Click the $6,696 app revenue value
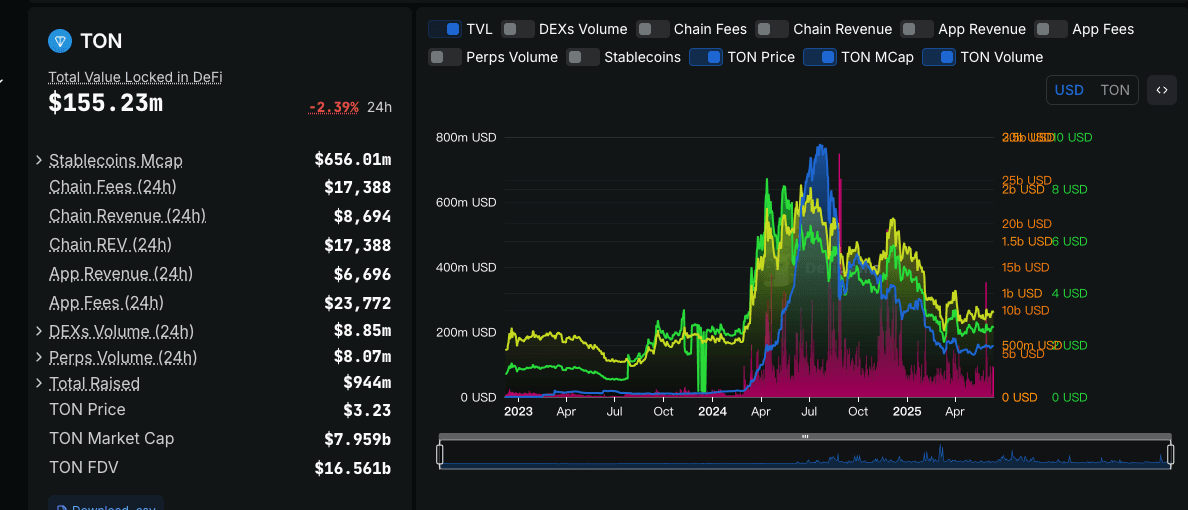The height and width of the screenshot is (510, 1188). click(x=363, y=274)
